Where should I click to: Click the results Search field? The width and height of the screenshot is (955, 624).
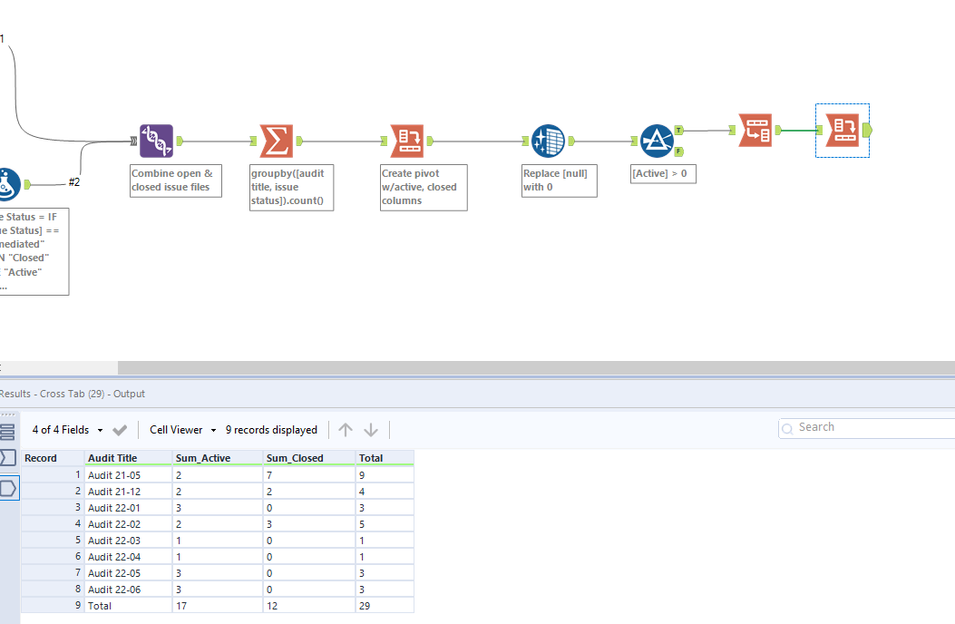tap(867, 427)
